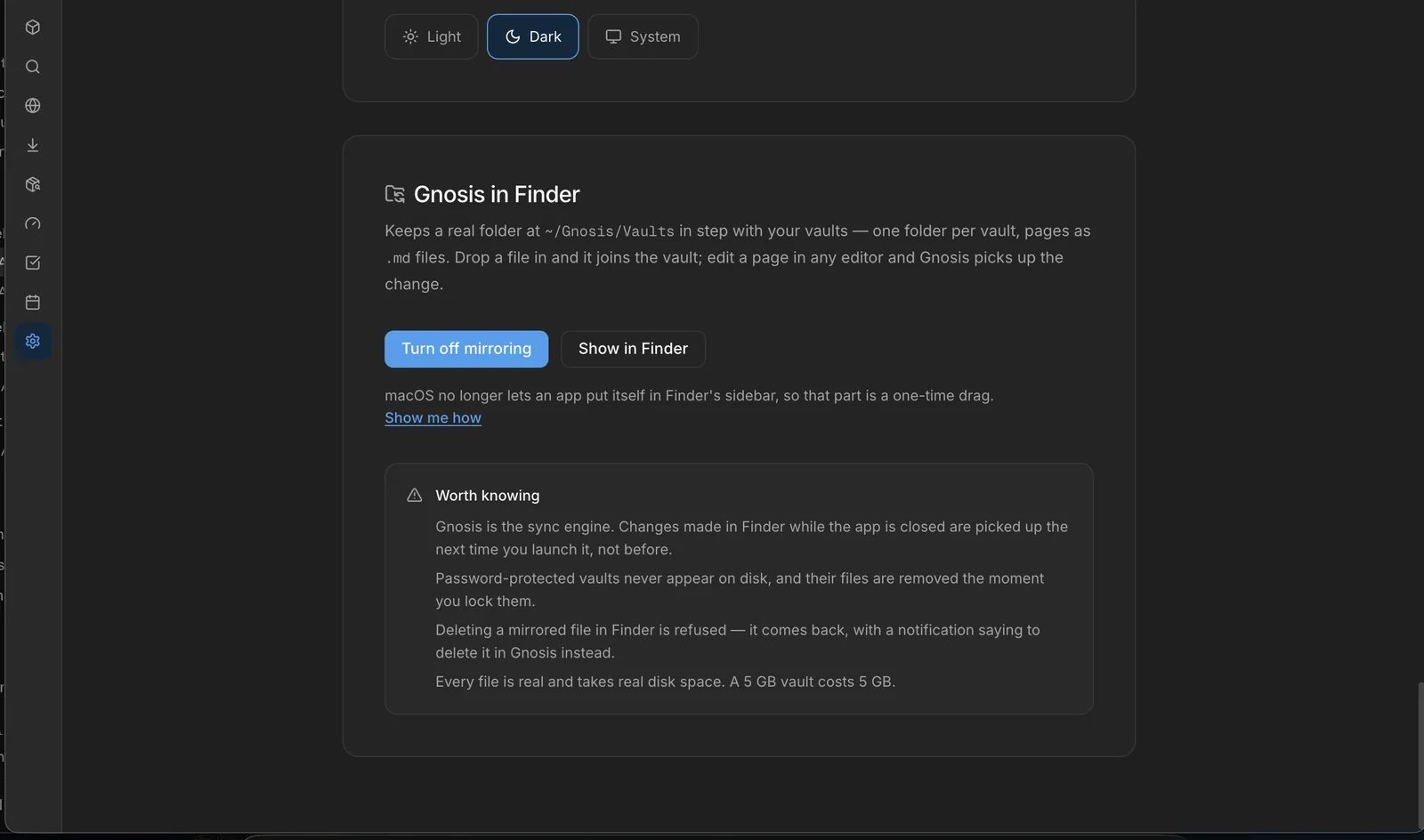Click the Turn off mirroring button
Viewport: 1424px width, 840px height.
click(x=466, y=349)
